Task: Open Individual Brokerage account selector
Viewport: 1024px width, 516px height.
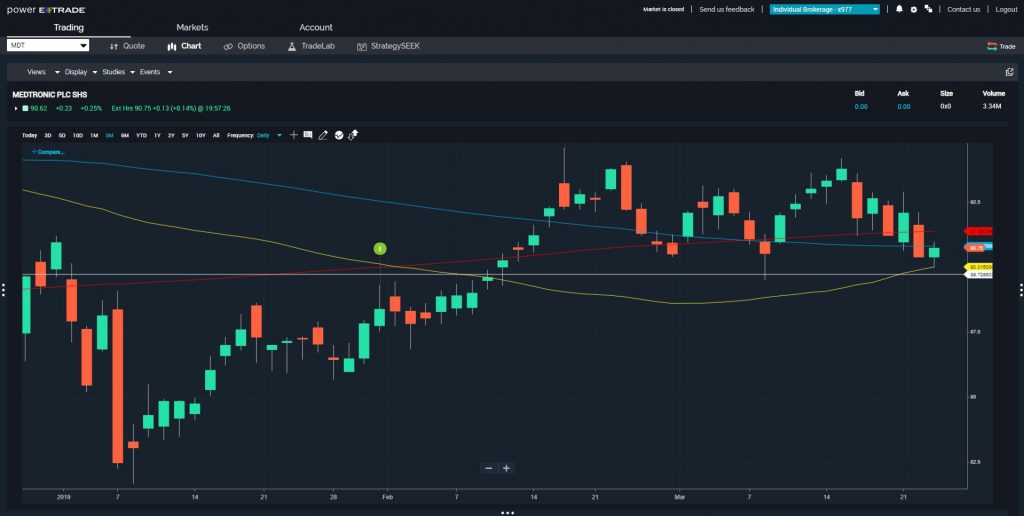Action: (824, 9)
